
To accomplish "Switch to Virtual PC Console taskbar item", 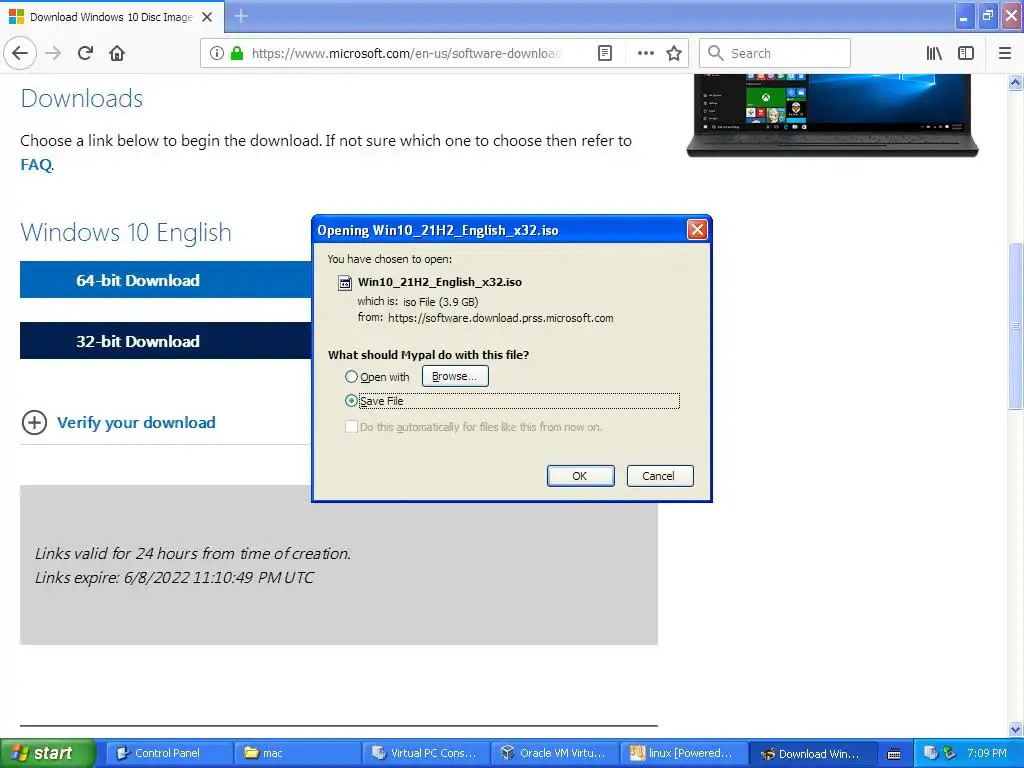I will point(425,753).
